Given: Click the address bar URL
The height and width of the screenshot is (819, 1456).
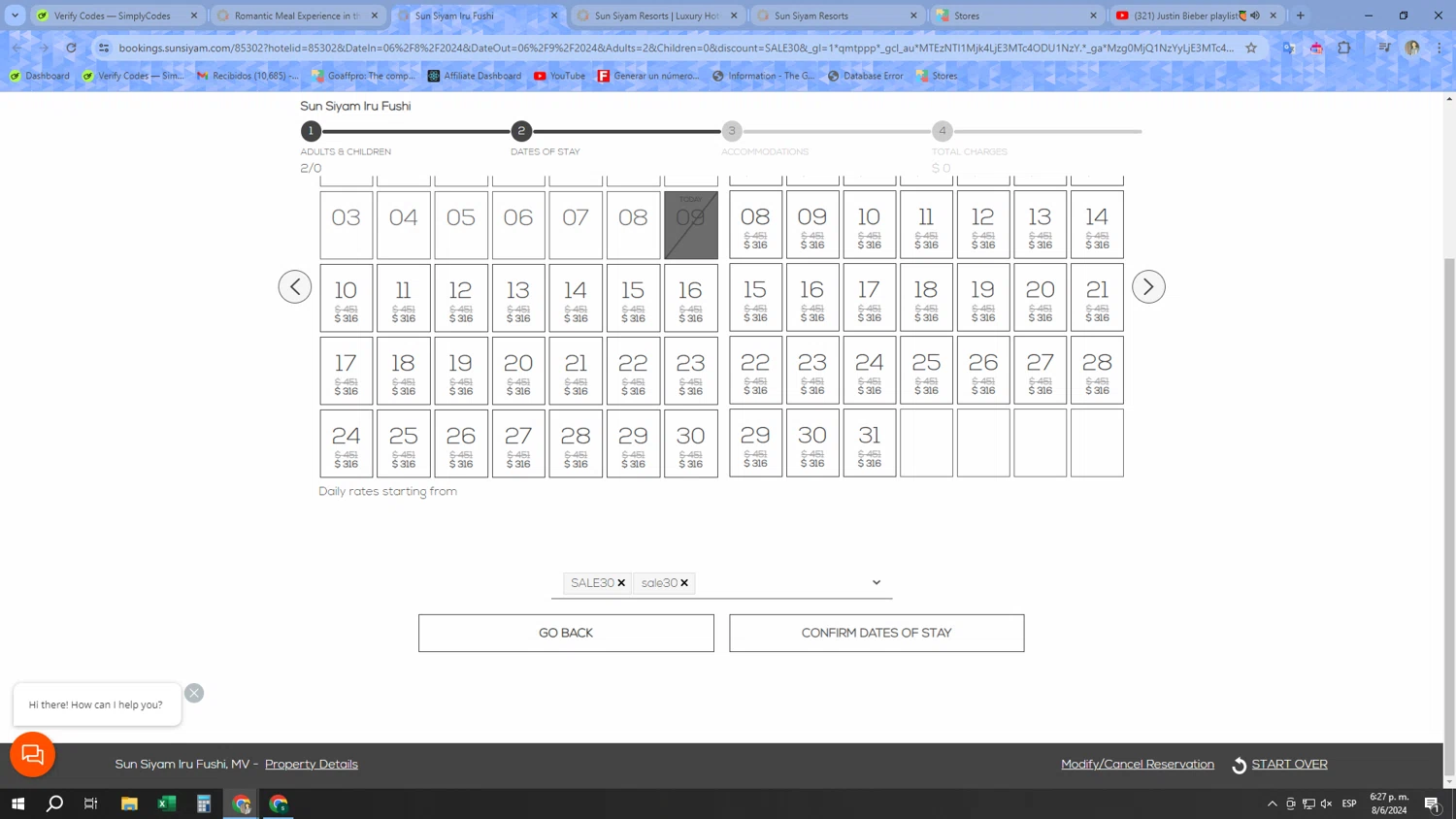Looking at the screenshot, I should point(677,48).
